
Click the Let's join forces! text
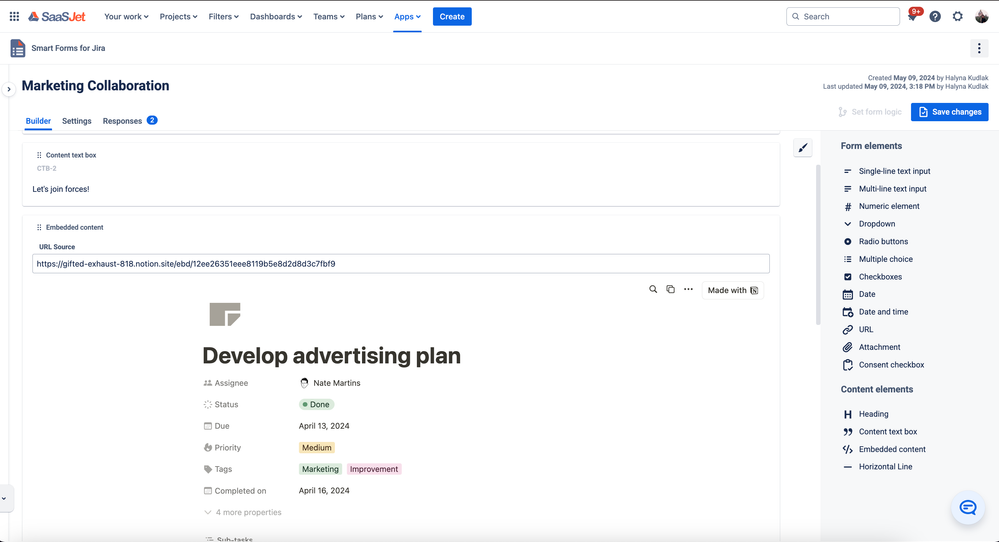61,189
